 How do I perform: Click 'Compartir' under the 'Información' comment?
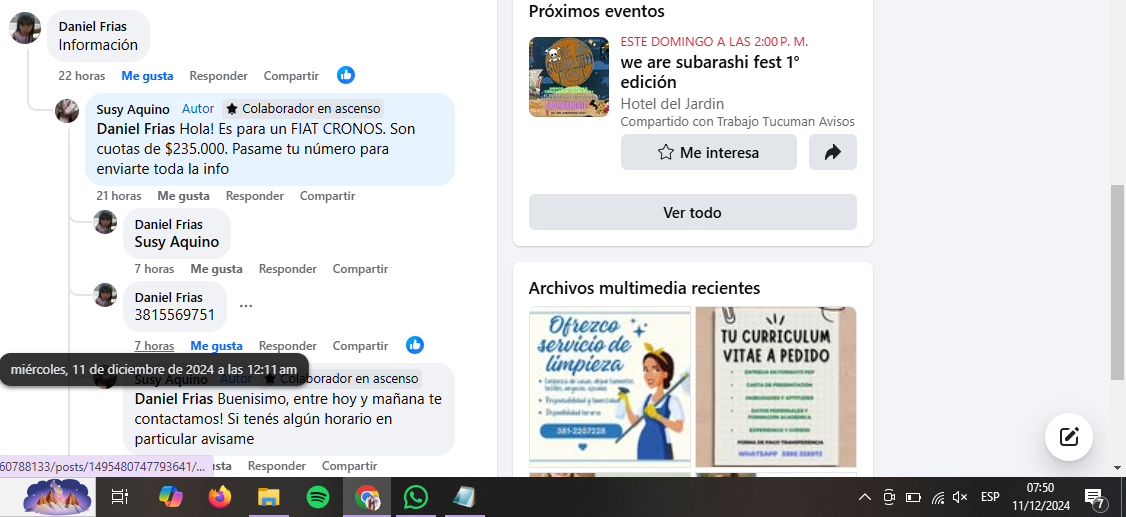click(291, 76)
